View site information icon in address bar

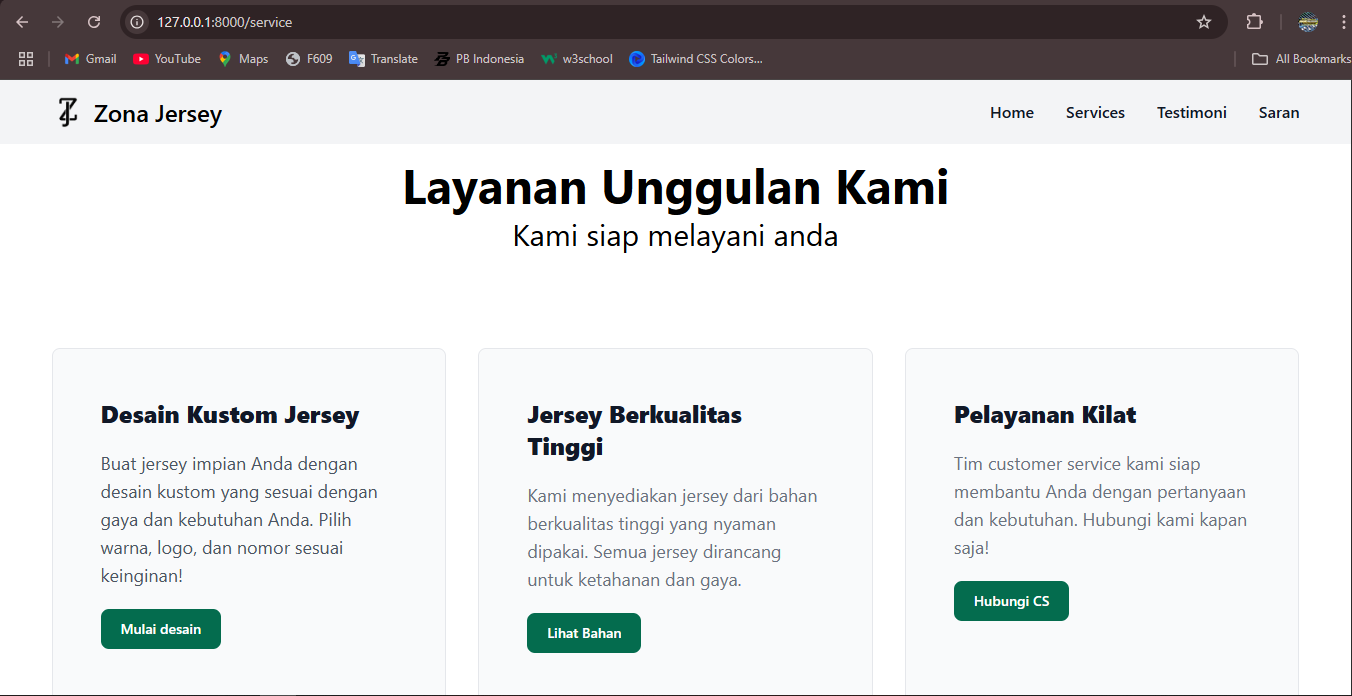pos(138,22)
